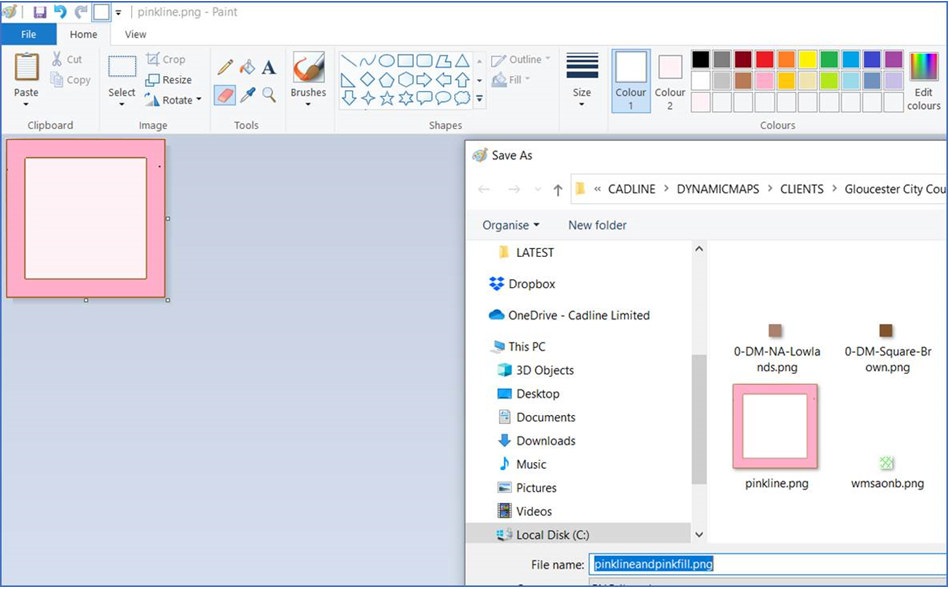The height and width of the screenshot is (589, 949).
Task: Expand the Paste dropdown arrow
Action: point(26,105)
